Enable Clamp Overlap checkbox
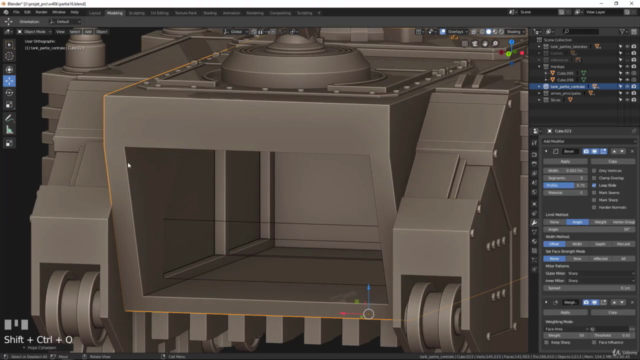The height and width of the screenshot is (360, 640). pos(594,178)
